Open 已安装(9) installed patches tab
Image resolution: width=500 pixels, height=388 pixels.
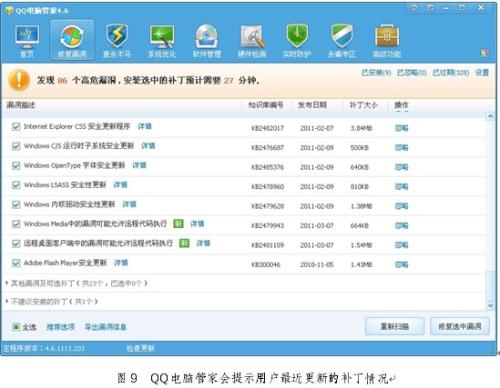(376, 72)
